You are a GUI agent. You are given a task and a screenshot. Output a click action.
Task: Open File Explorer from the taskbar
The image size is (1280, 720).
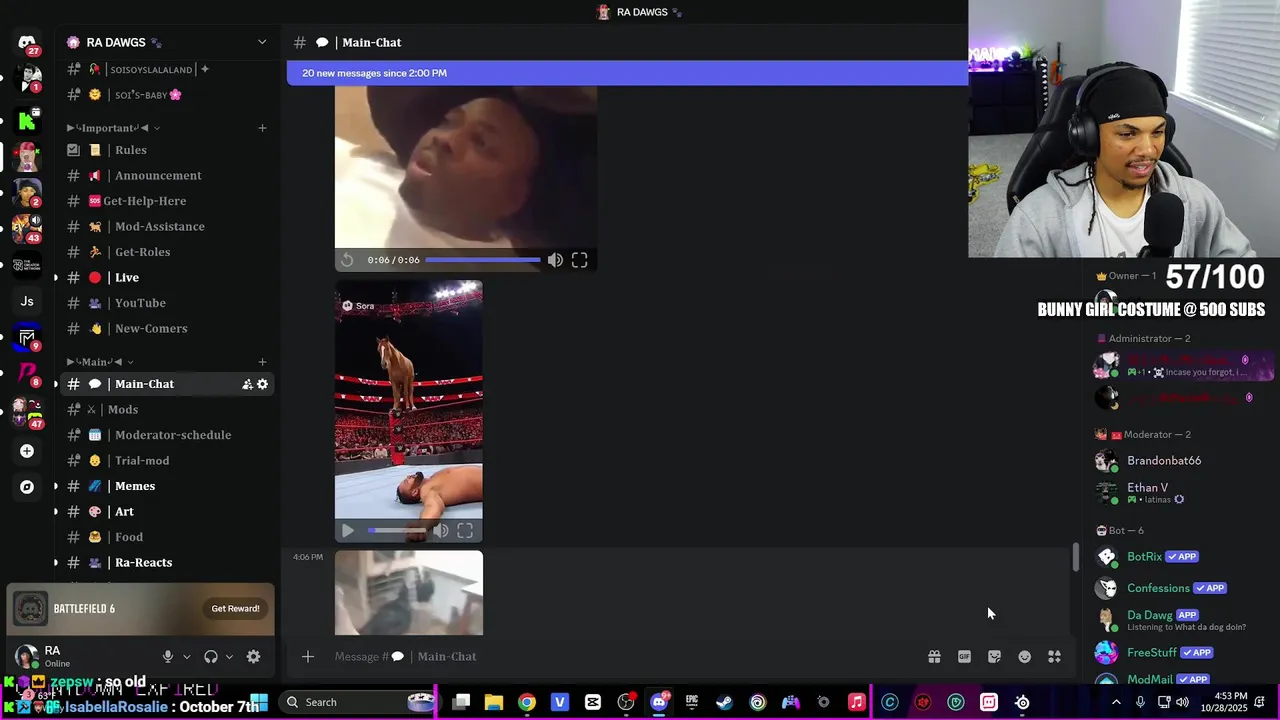pyautogui.click(x=493, y=702)
